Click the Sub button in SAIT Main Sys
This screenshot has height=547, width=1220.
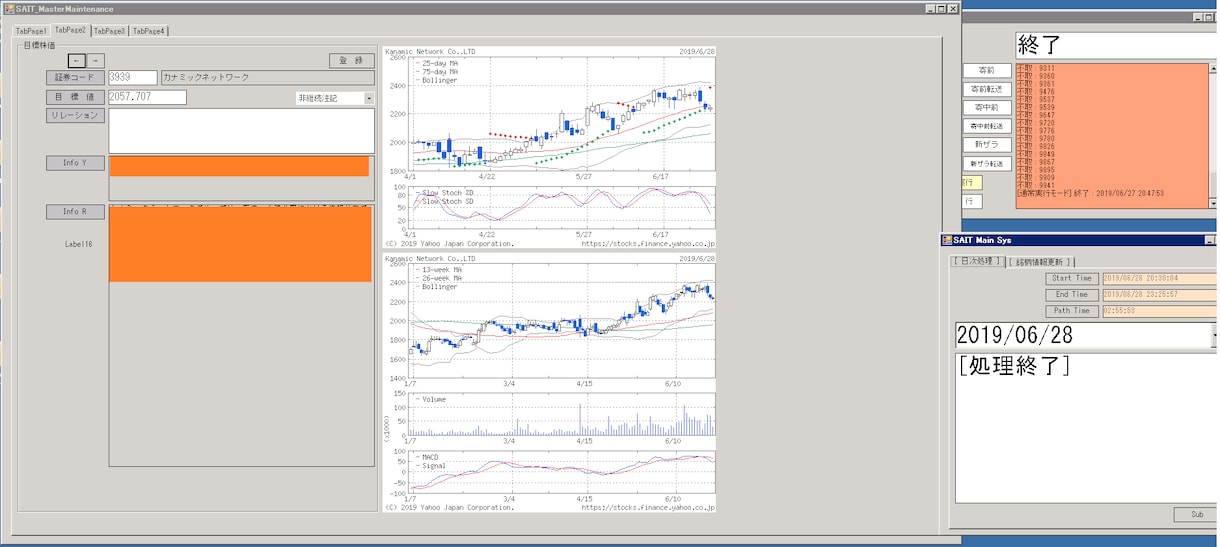coord(1196,514)
